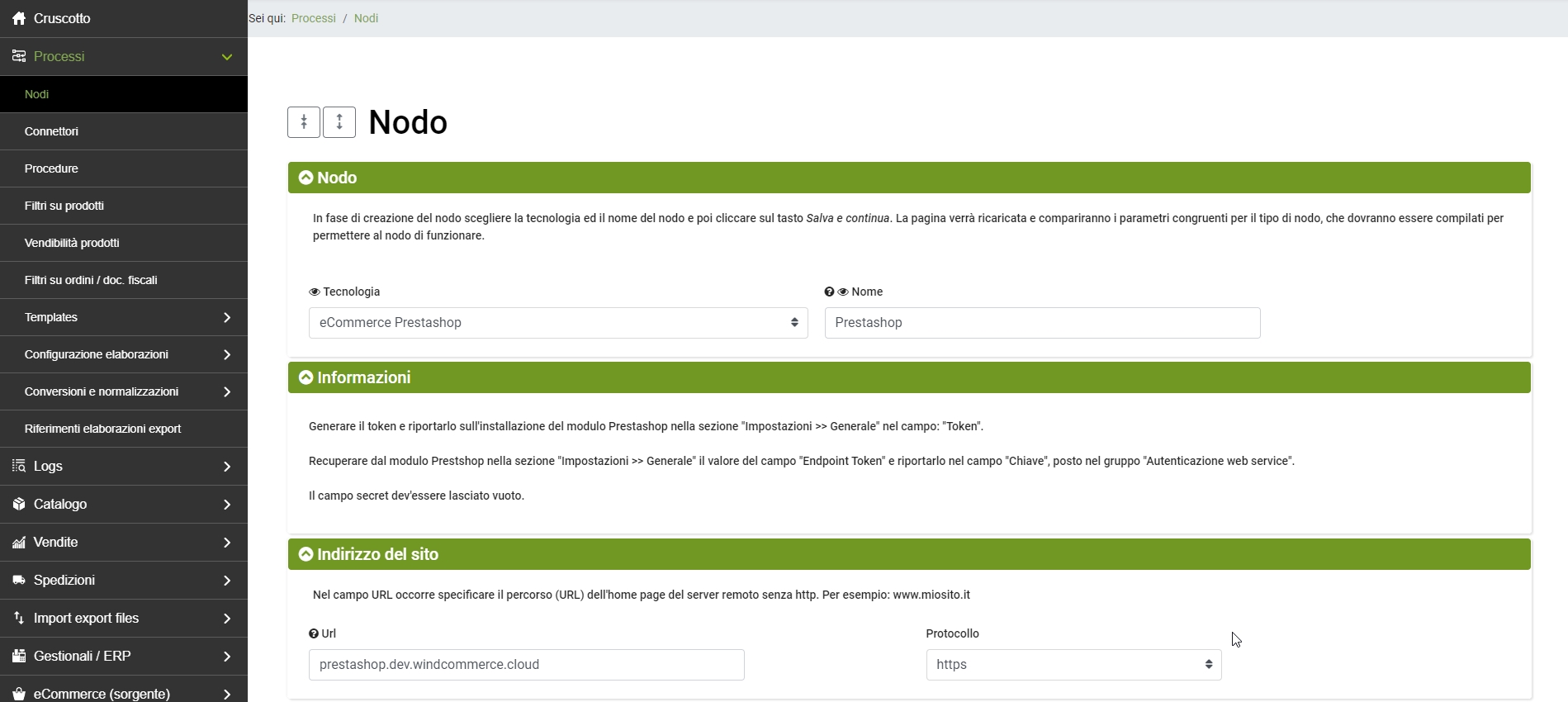Collapse the Nodo section header
The width and height of the screenshot is (1568, 702).
pyautogui.click(x=306, y=178)
